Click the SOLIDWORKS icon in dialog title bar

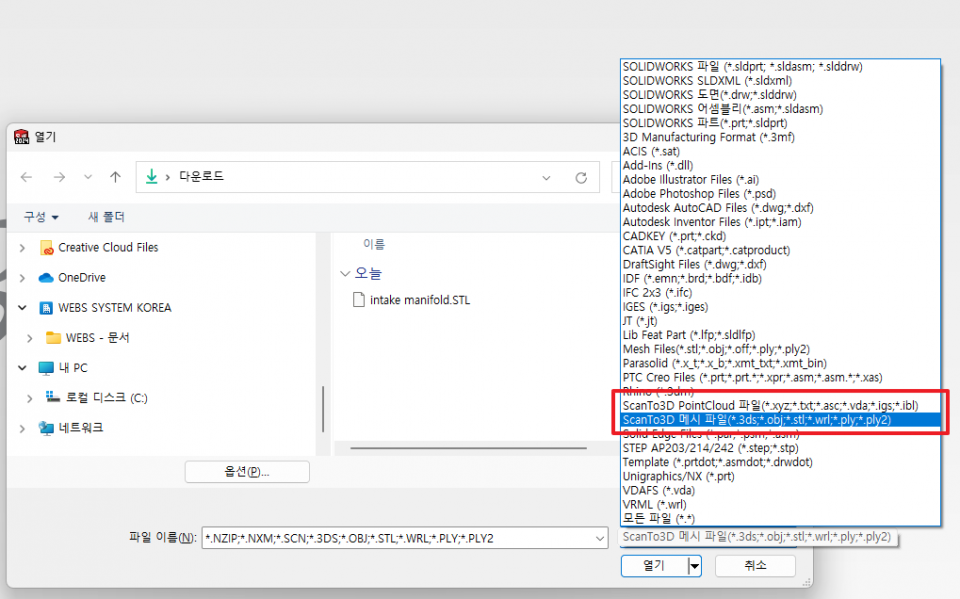pyautogui.click(x=21, y=137)
